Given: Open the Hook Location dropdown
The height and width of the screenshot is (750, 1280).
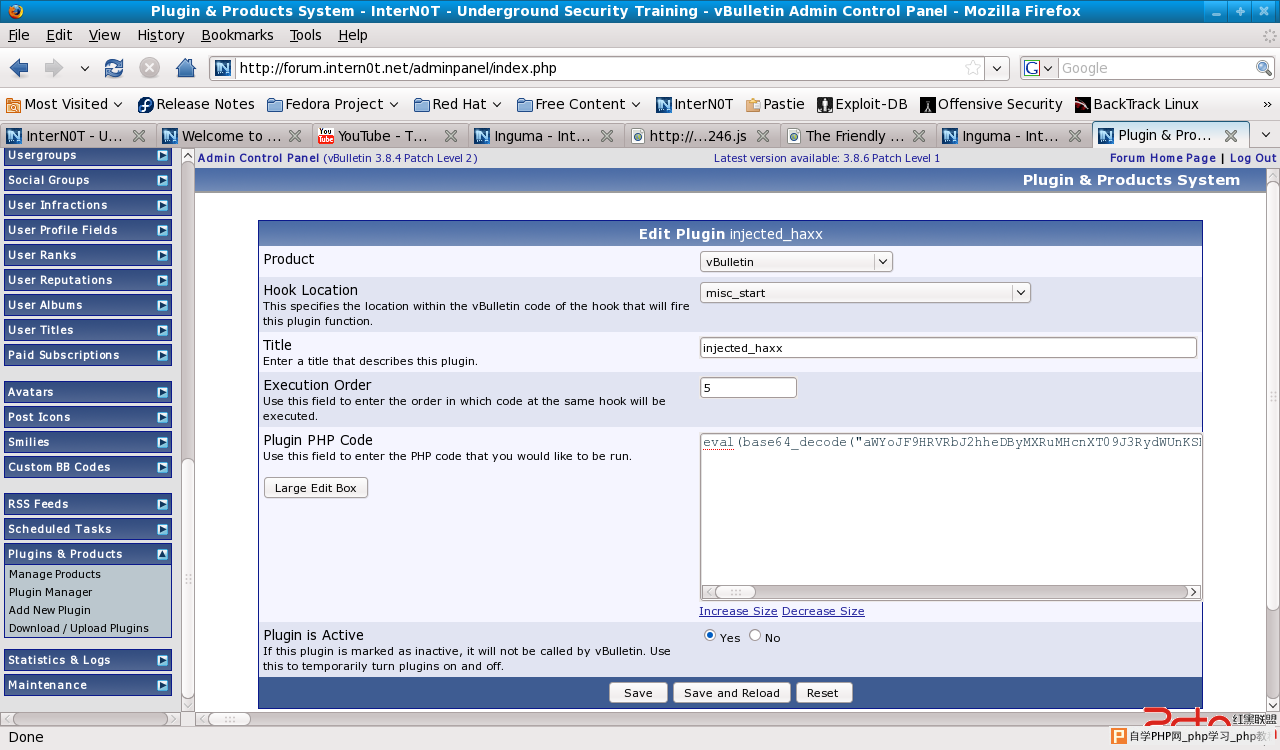Looking at the screenshot, I should coord(865,293).
